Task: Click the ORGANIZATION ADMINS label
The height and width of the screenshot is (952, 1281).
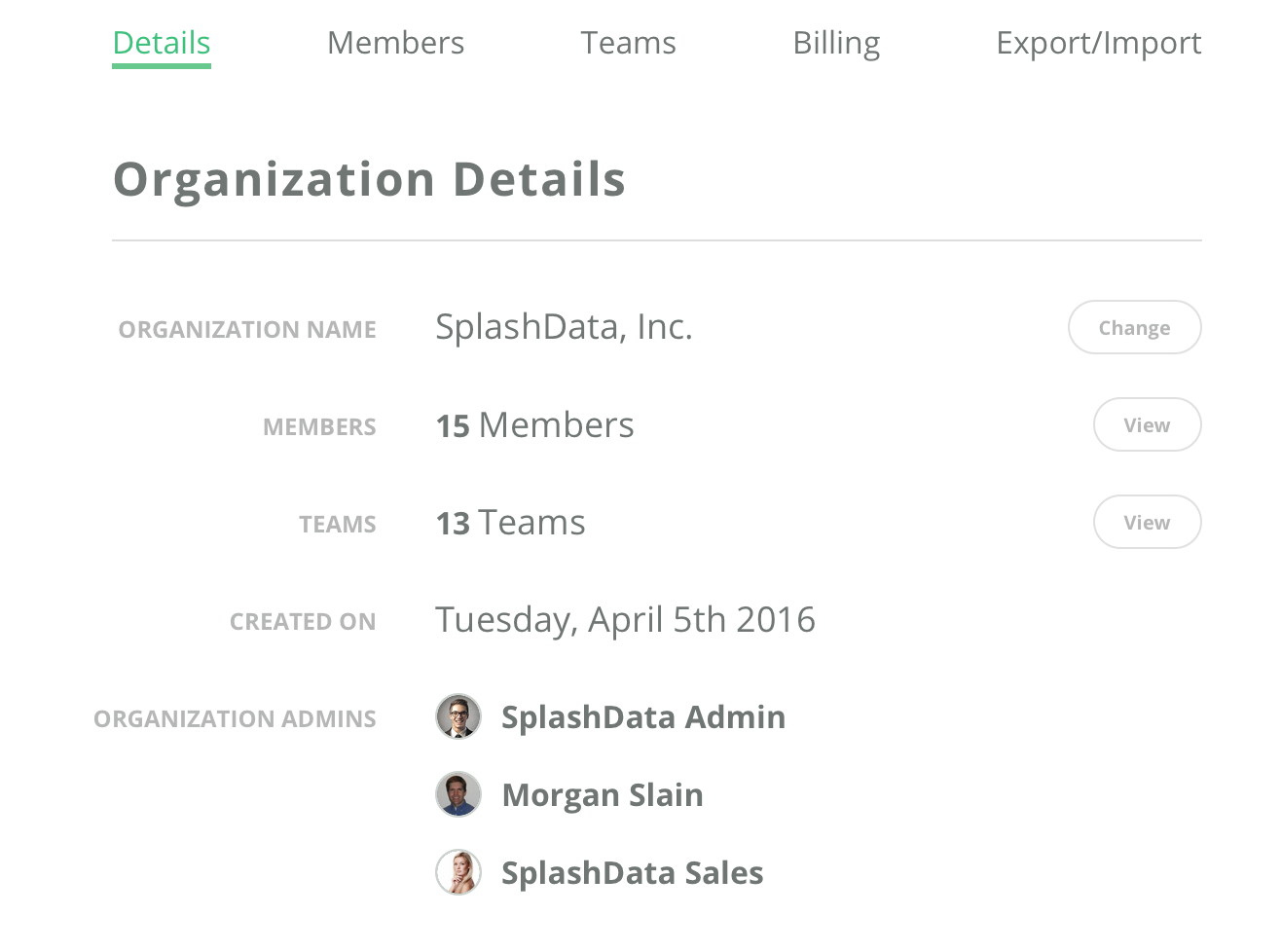Action: tap(235, 718)
